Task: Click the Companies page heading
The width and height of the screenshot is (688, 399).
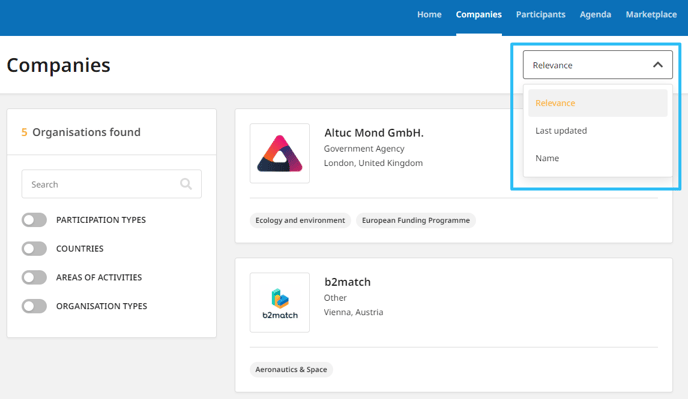Action: [58, 65]
